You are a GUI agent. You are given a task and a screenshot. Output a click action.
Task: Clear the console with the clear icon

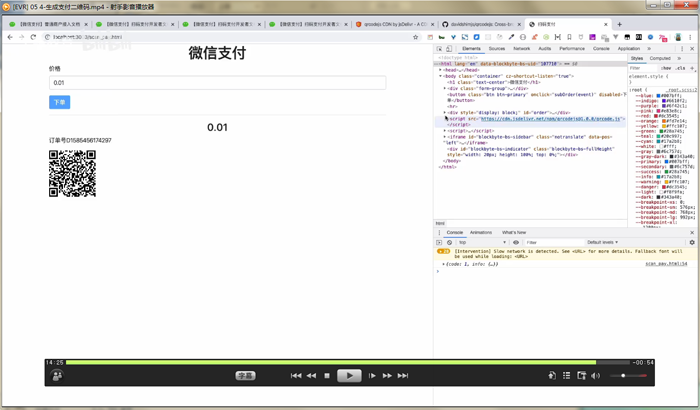pyautogui.click(x=450, y=242)
